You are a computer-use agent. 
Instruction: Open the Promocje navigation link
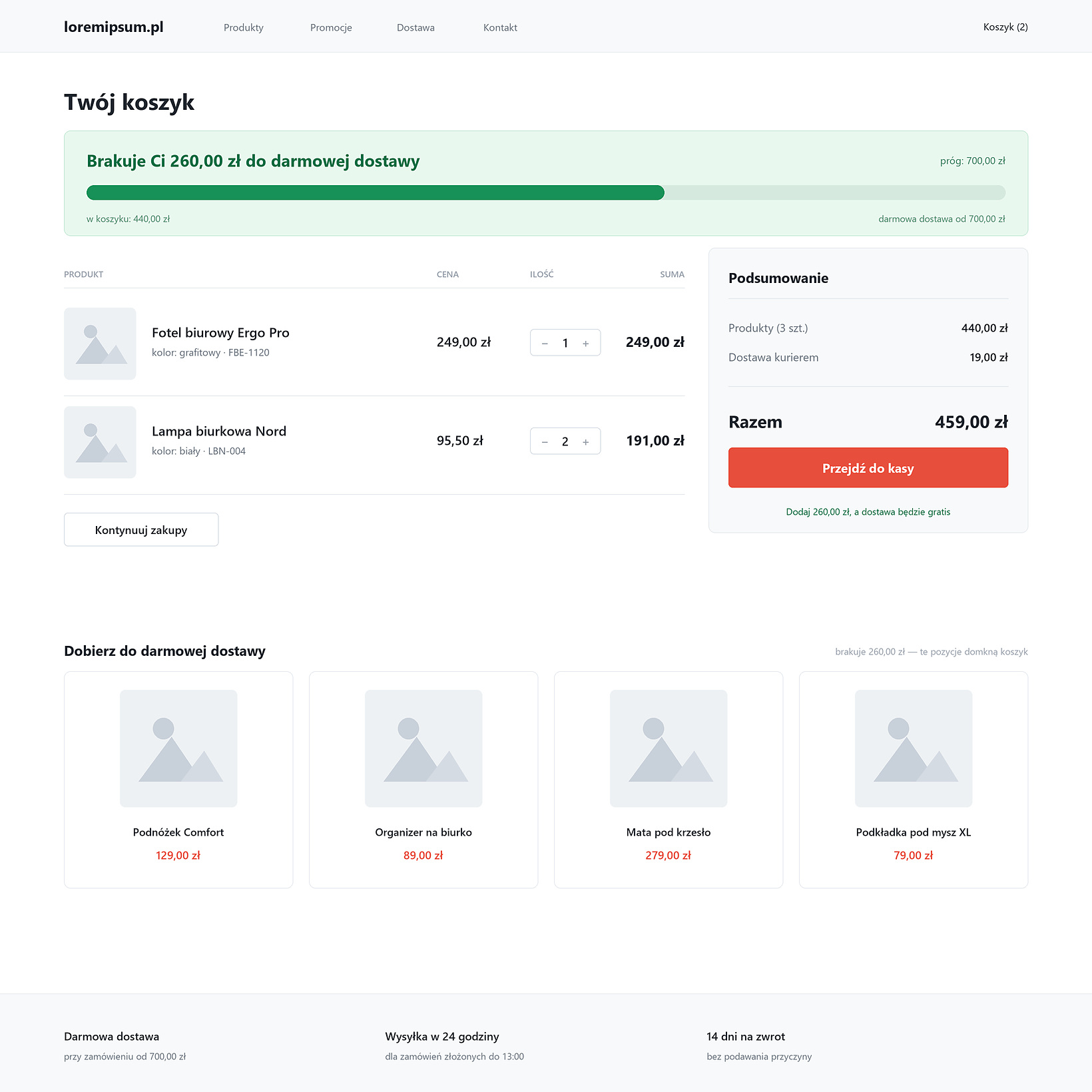point(331,27)
